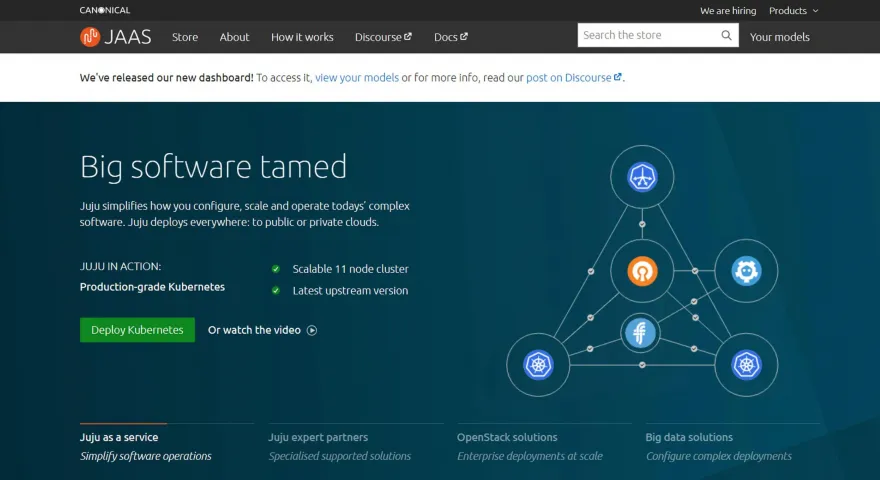Click the bottom-left Kubernetes wheel icon
This screenshot has width=880, height=480.
point(538,365)
